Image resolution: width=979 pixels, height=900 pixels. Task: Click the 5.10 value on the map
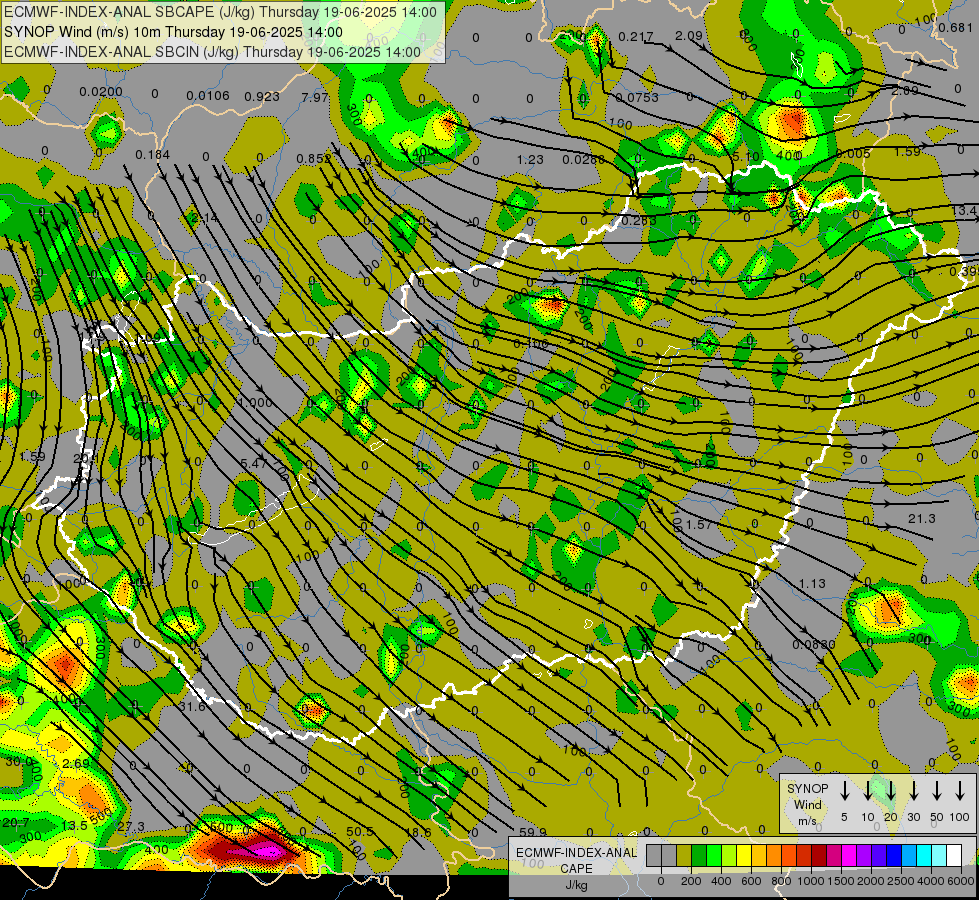click(746, 156)
